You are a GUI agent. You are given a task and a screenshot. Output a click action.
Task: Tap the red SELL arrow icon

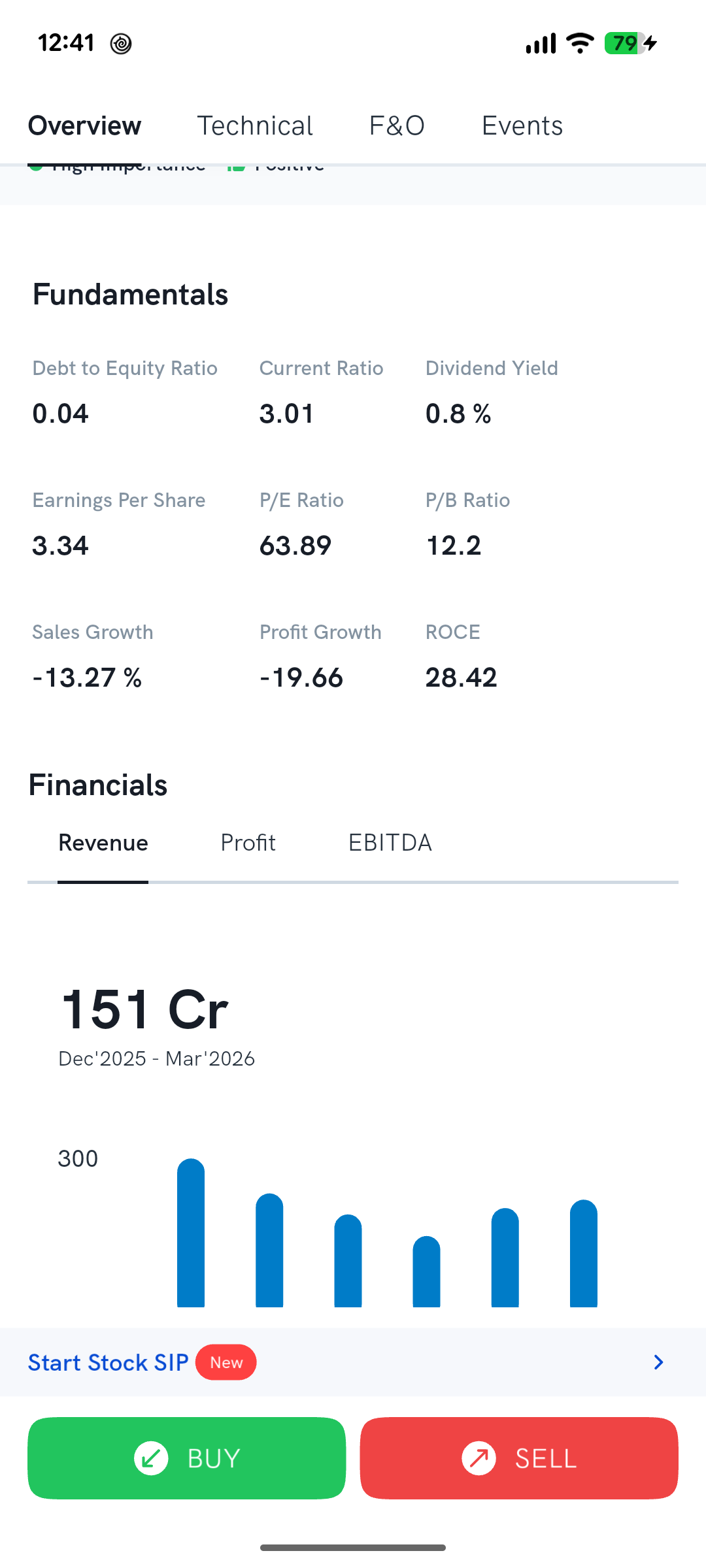pos(479,1458)
